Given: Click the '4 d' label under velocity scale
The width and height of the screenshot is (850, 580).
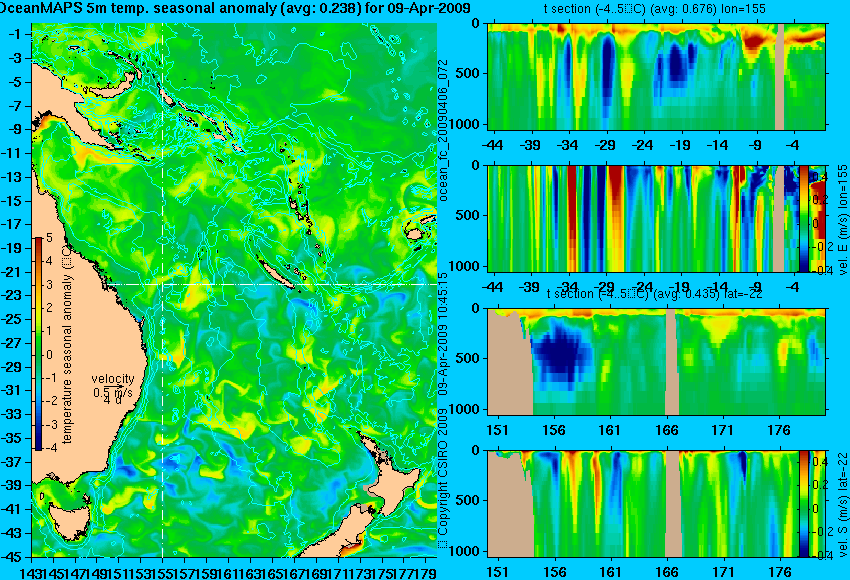Looking at the screenshot, I should [113, 401].
